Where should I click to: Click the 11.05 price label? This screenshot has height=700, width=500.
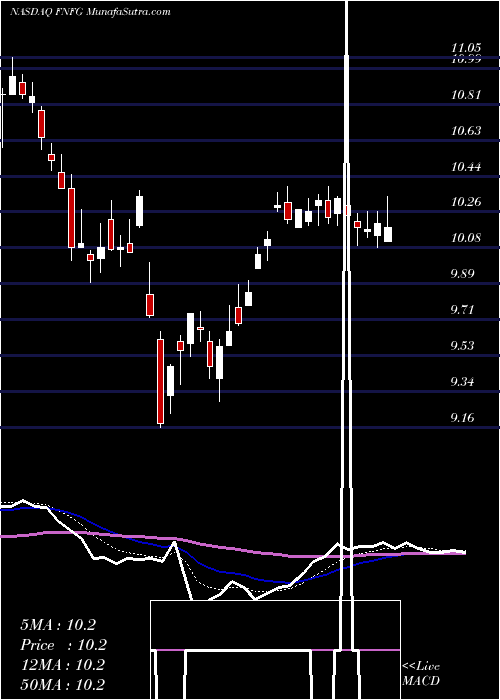coord(466,48)
